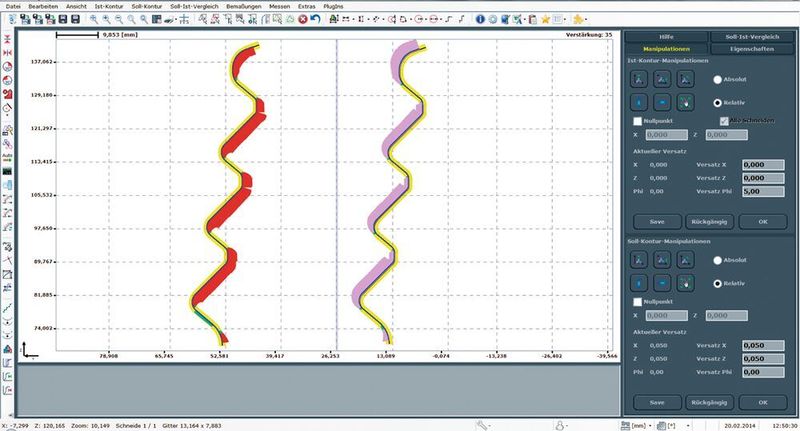
Task: Click the Schneide 1 / 1 status text
Action: pyautogui.click(x=136, y=425)
